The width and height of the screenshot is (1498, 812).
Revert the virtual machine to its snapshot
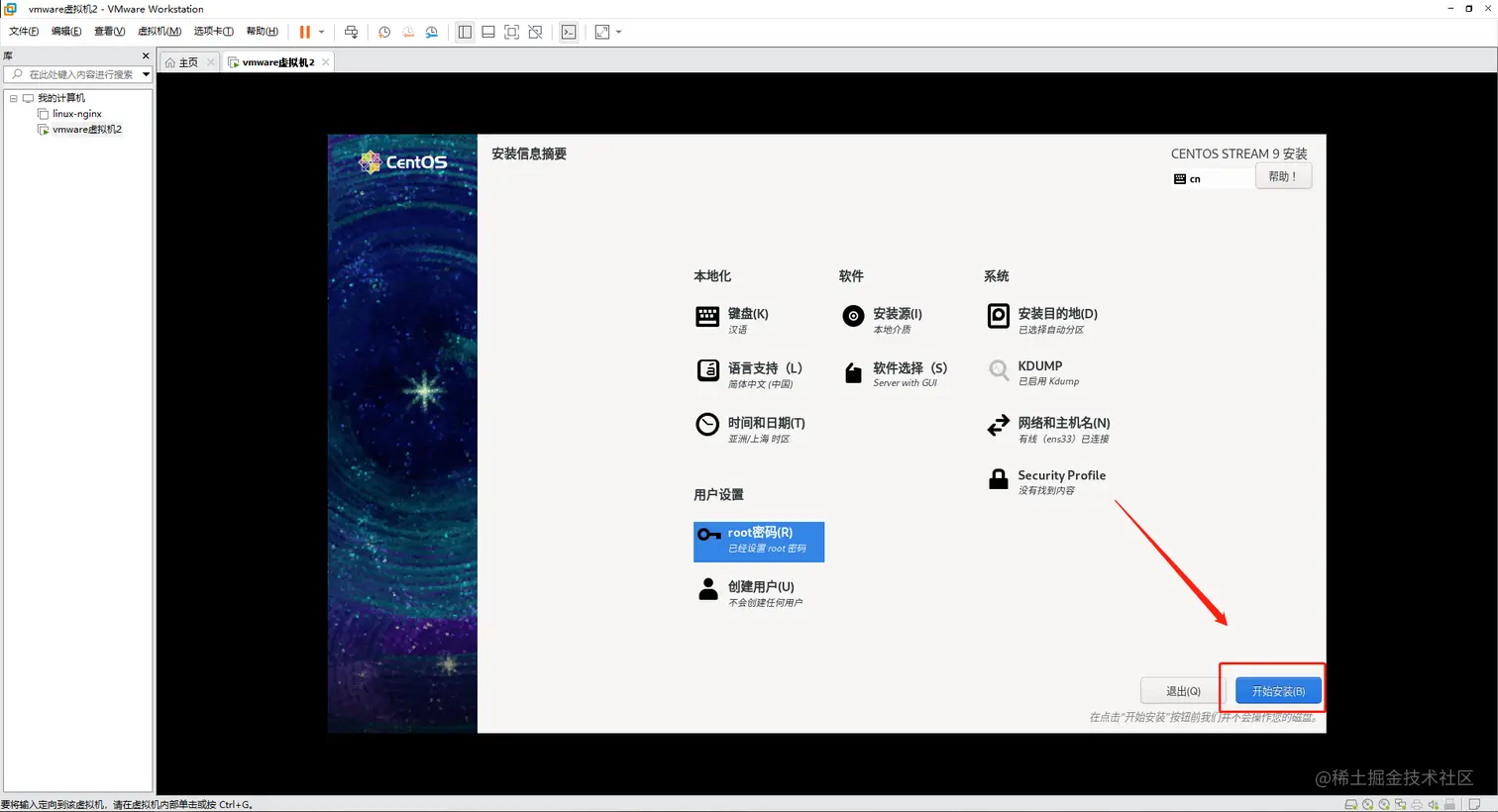[408, 32]
